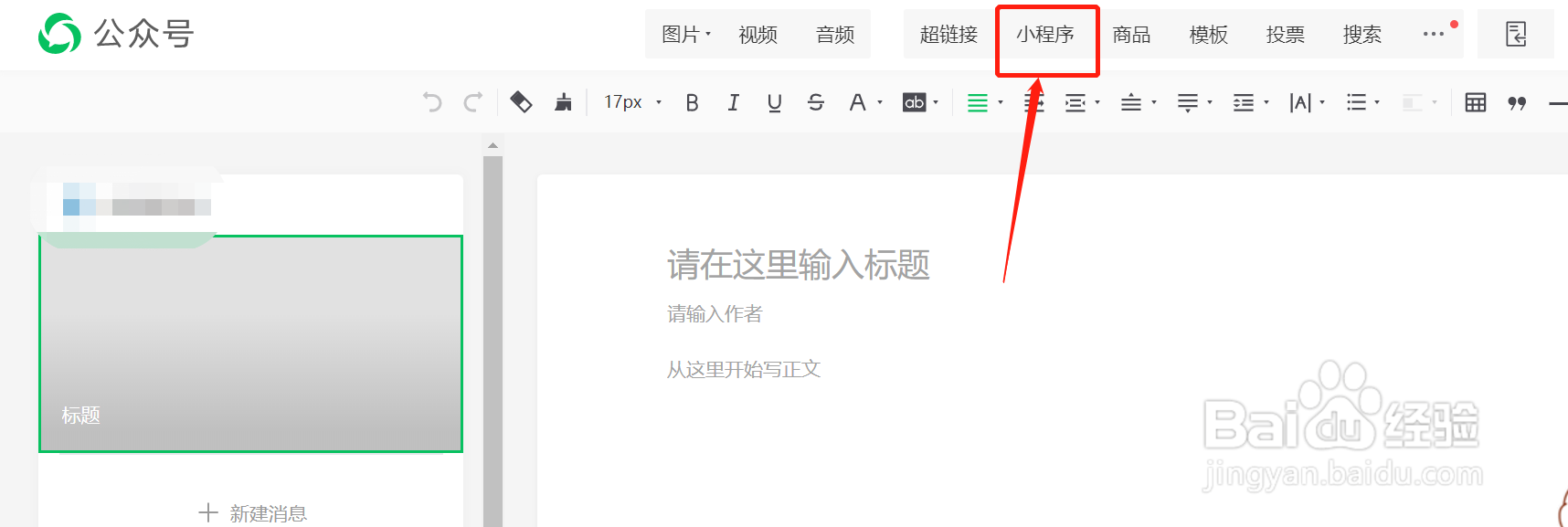Open the more options ellipsis menu
This screenshot has height=527, width=1568.
click(1434, 35)
